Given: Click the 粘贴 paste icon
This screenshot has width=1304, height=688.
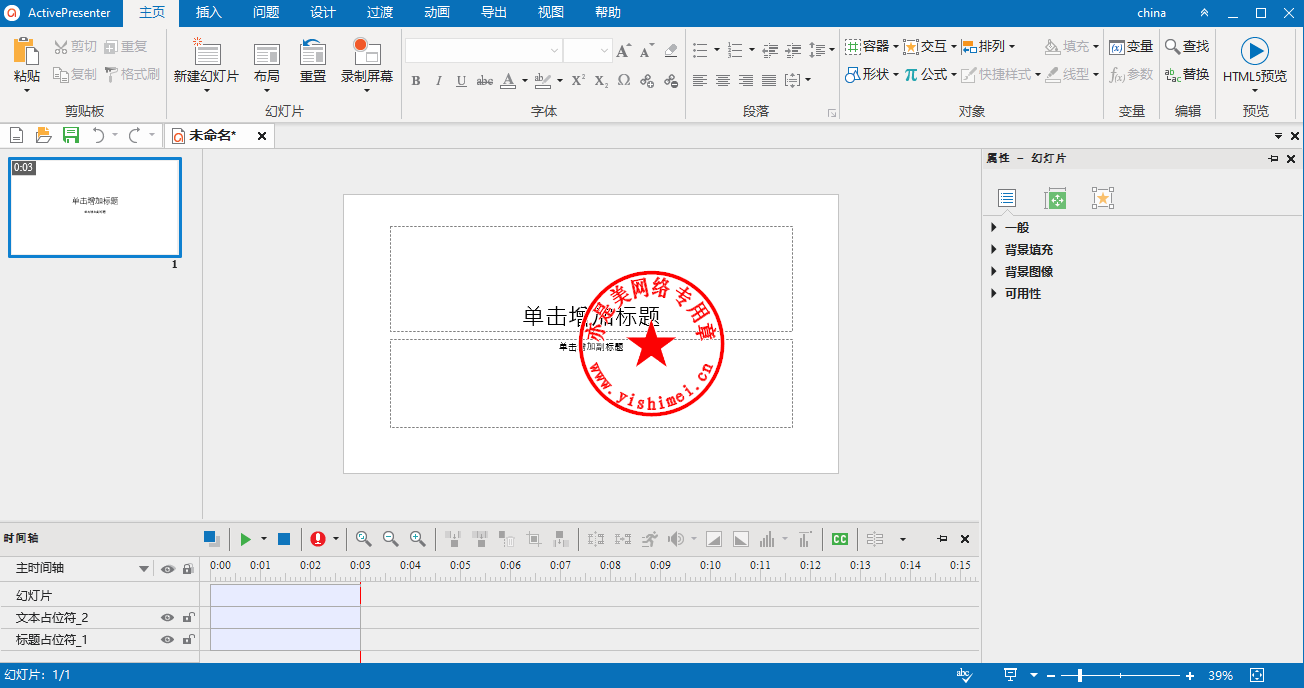Looking at the screenshot, I should (26, 52).
